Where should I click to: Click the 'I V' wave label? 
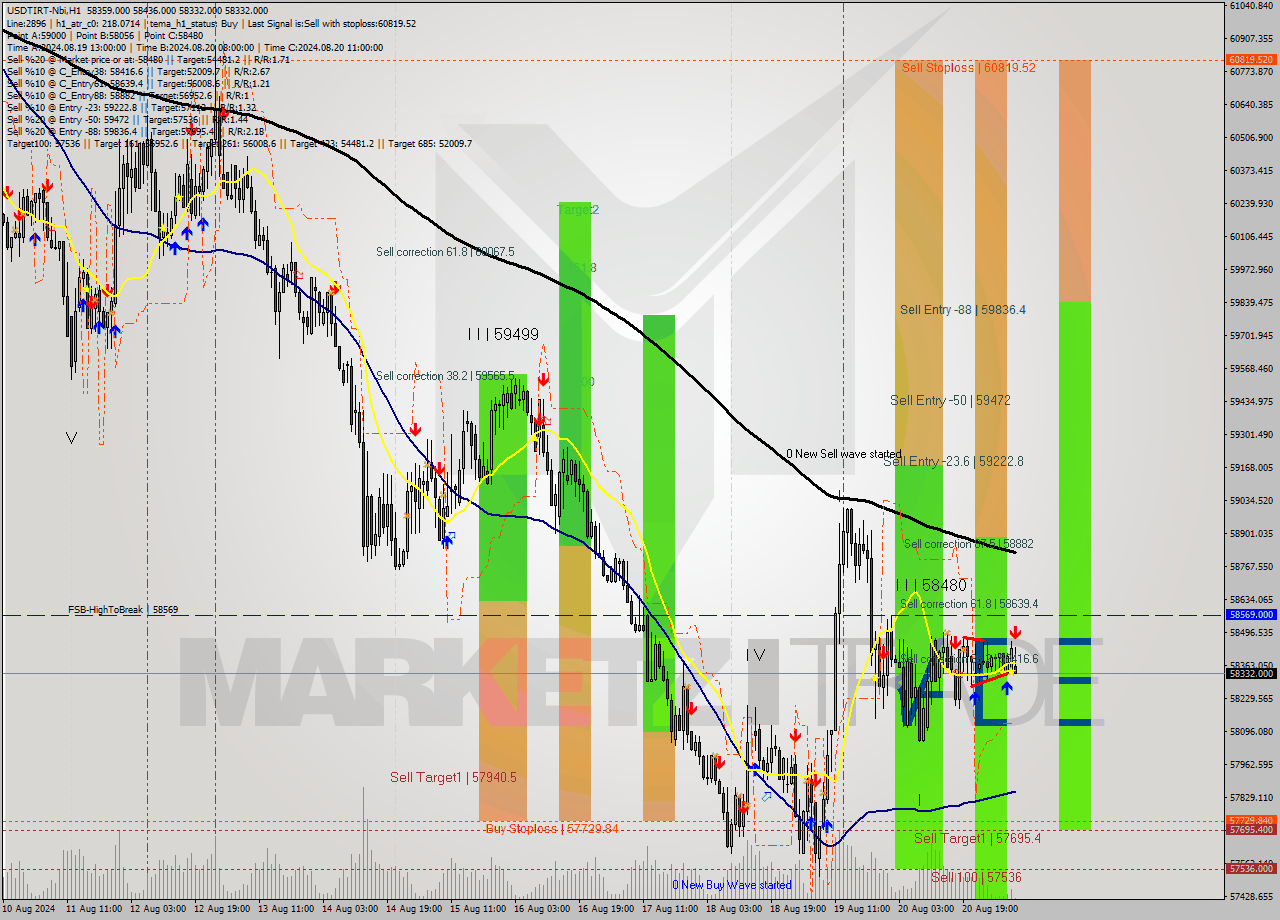click(756, 655)
